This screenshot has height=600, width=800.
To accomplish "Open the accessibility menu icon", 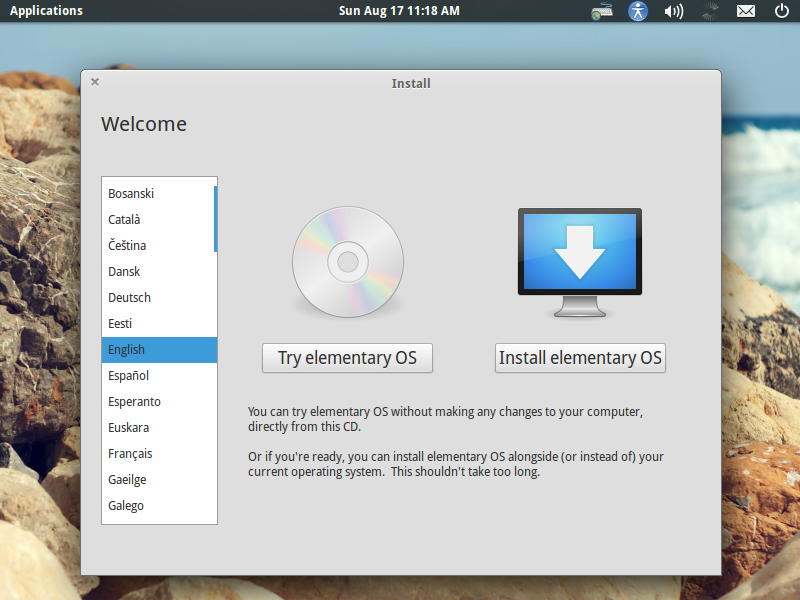I will (x=638, y=11).
